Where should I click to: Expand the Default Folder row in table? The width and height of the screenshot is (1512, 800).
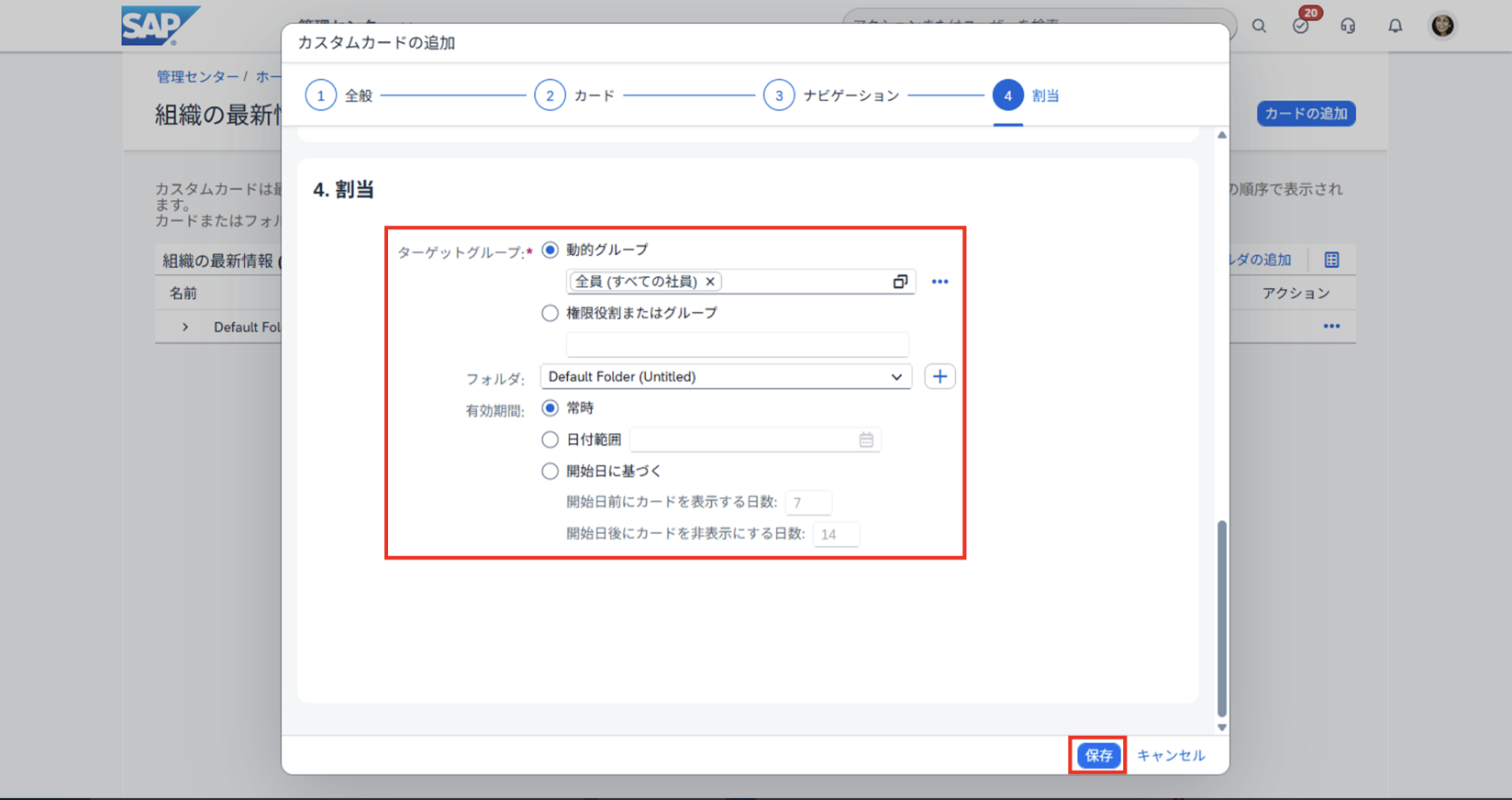[185, 327]
